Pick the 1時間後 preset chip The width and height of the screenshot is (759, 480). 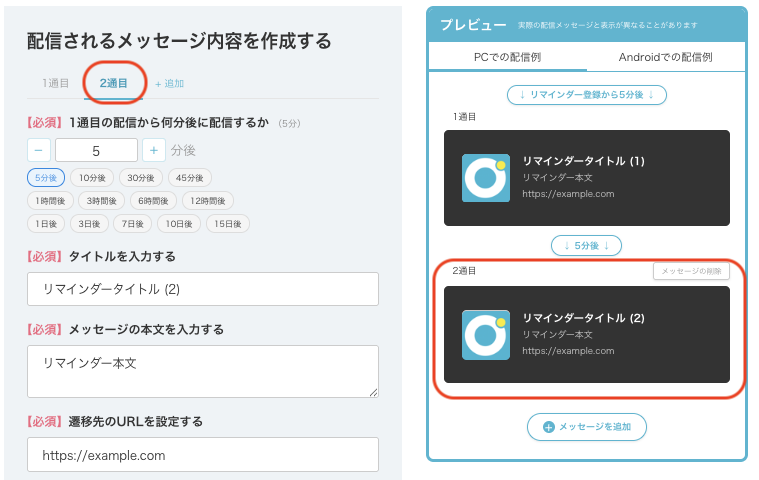[x=50, y=201]
